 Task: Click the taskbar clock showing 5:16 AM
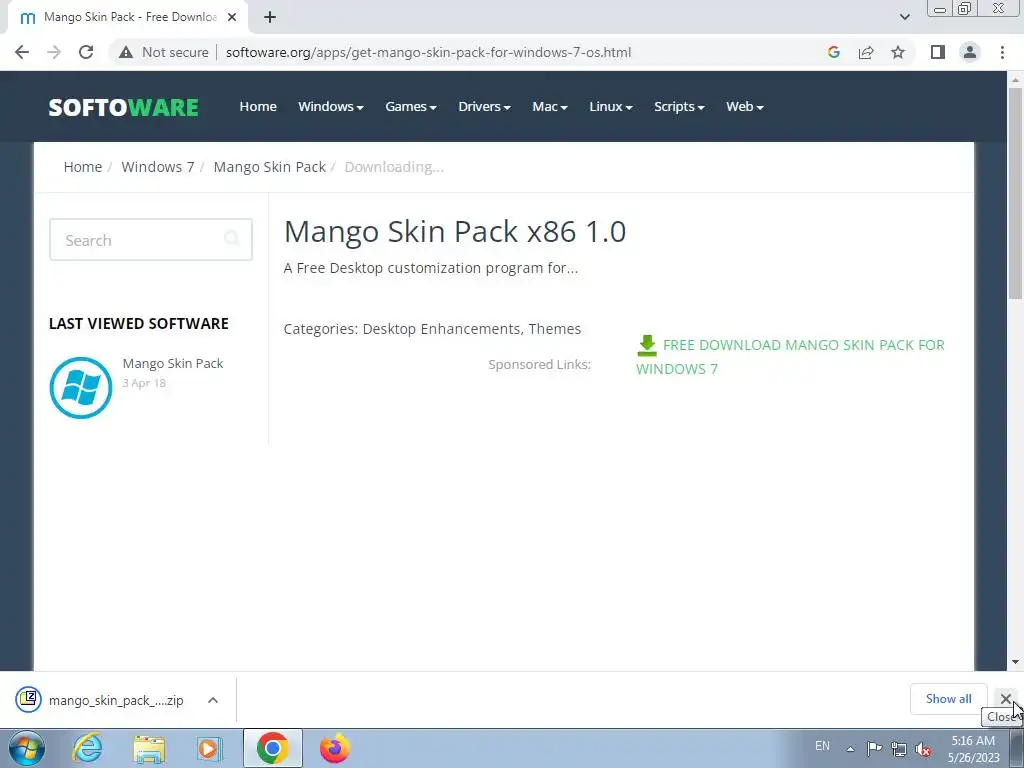click(x=973, y=749)
